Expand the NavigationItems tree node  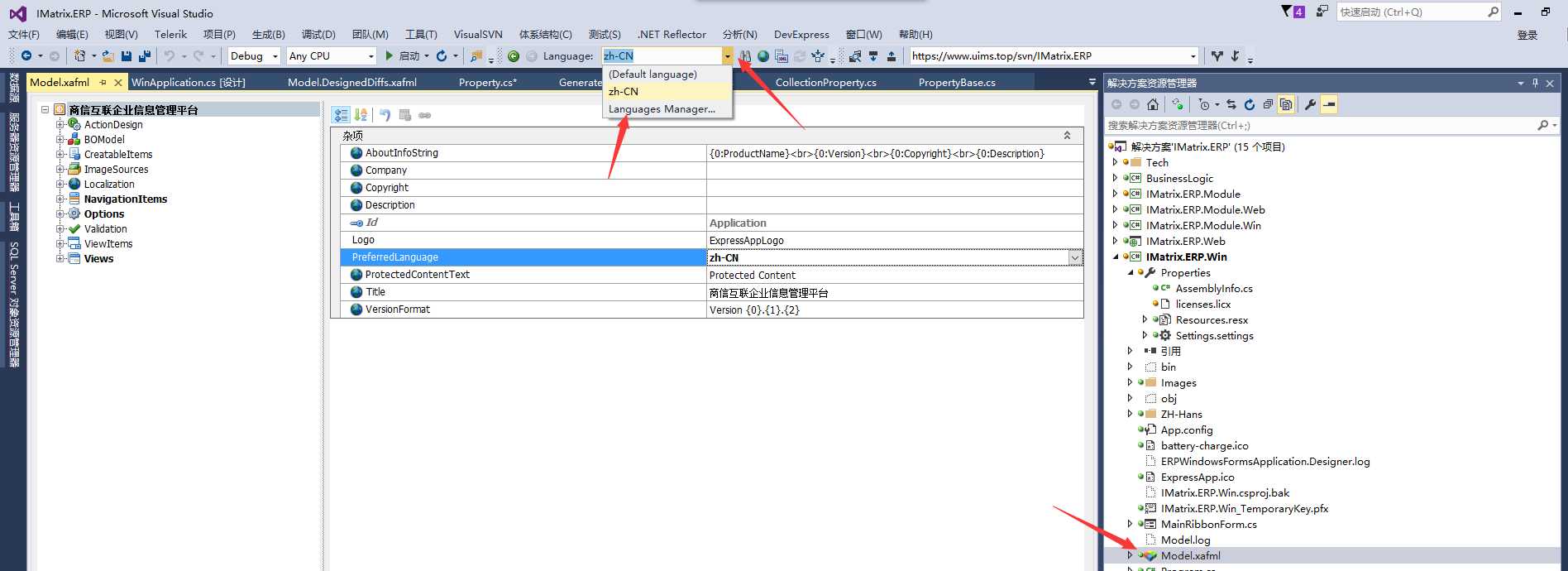(60, 199)
